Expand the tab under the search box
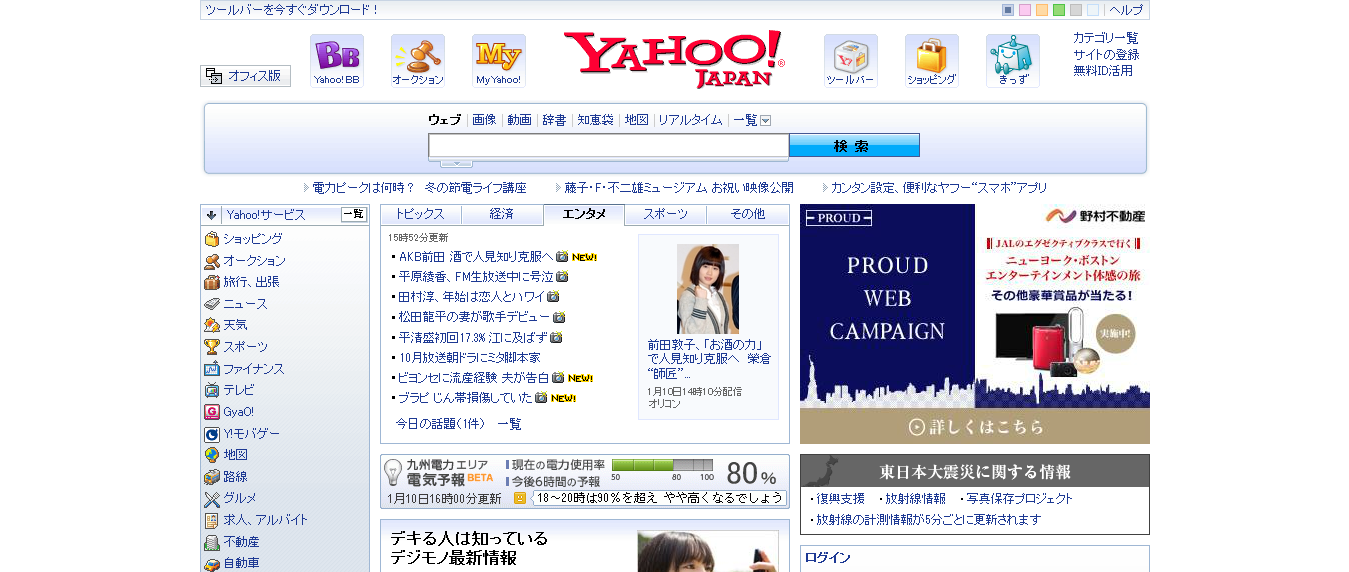This screenshot has height=572, width=1349. [x=456, y=163]
